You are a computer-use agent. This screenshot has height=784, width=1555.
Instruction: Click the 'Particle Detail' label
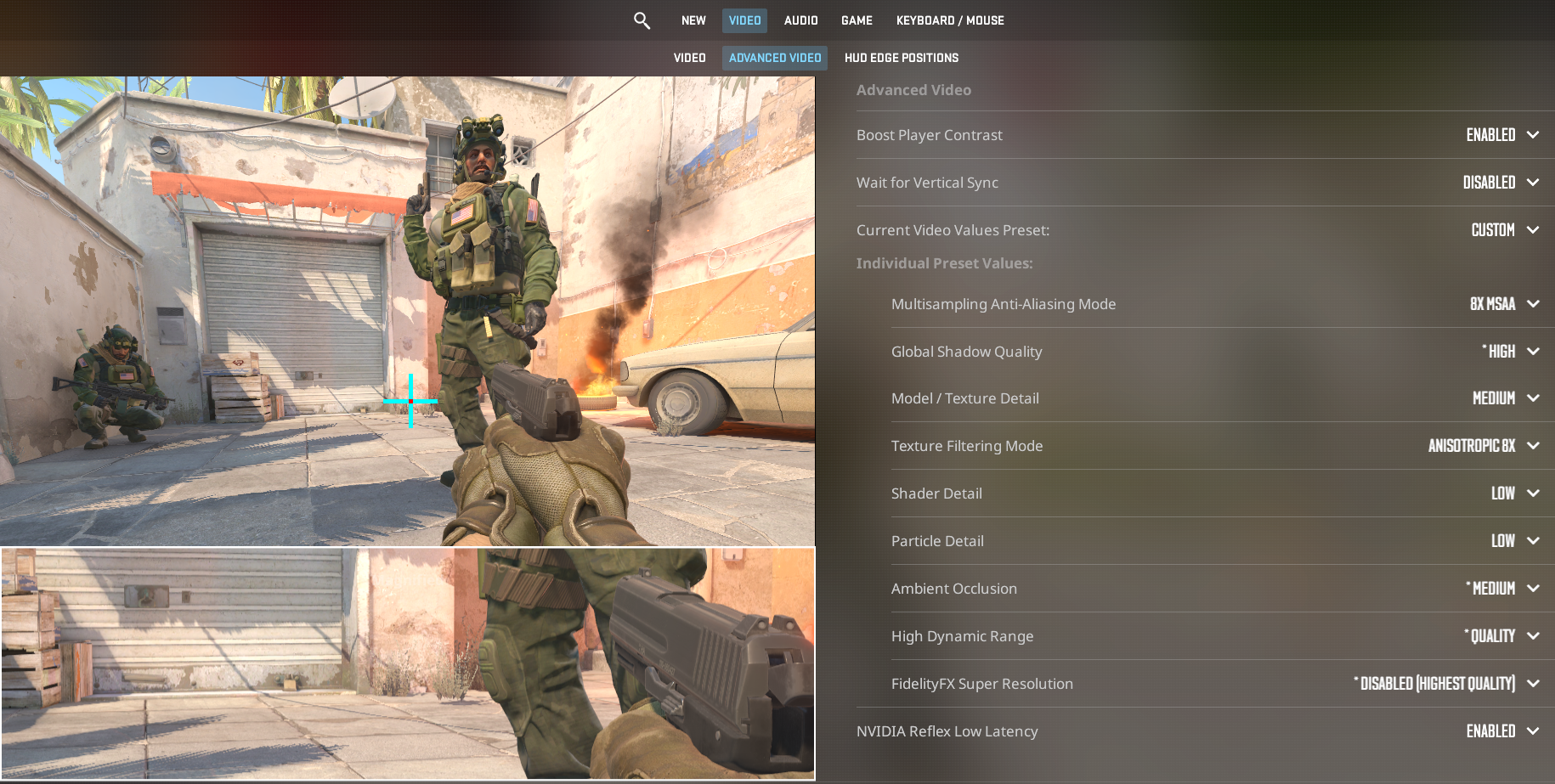pos(937,541)
